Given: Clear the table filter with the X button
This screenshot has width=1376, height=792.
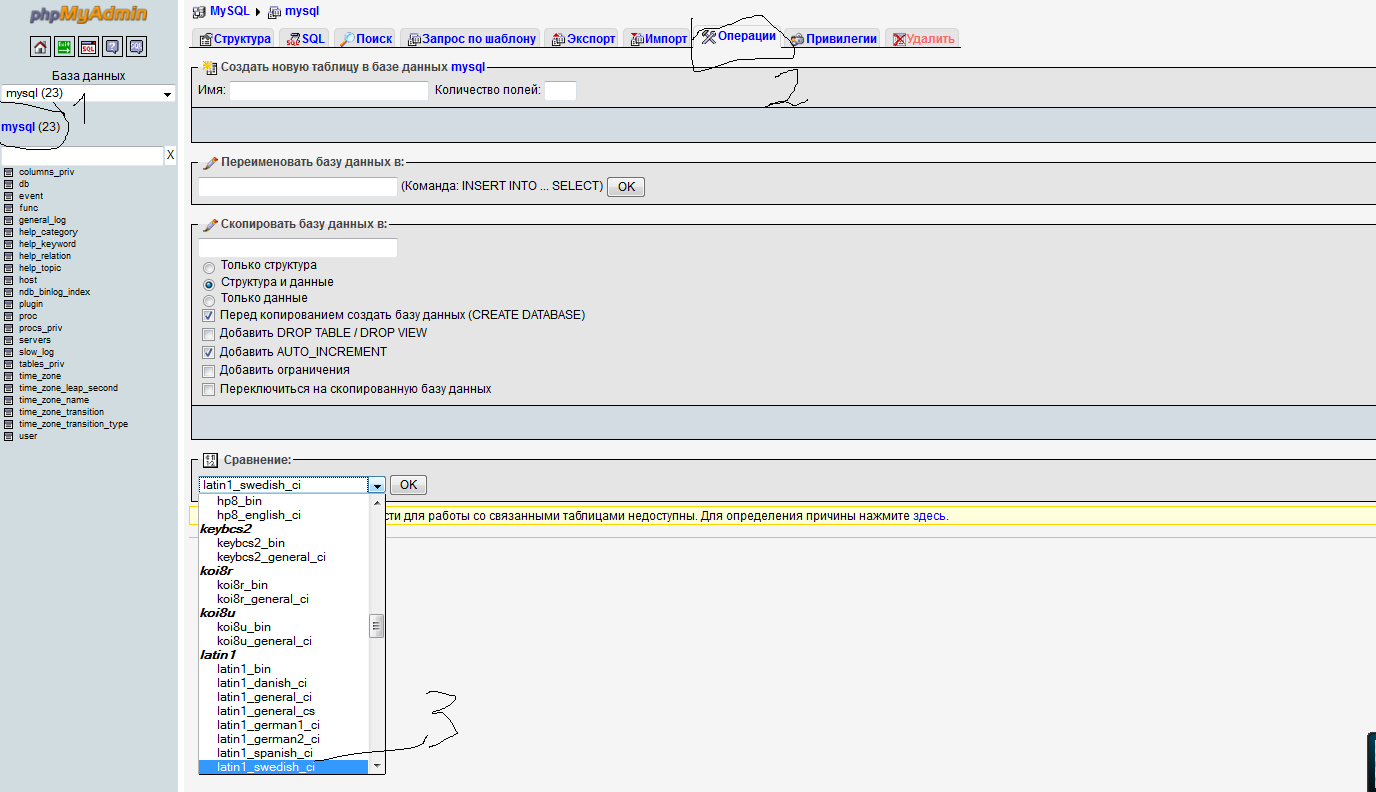Looking at the screenshot, I should coord(170,155).
